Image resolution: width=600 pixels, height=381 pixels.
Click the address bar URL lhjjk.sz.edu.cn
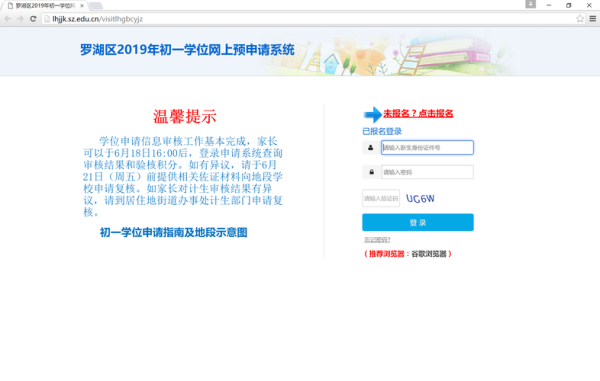point(98,19)
